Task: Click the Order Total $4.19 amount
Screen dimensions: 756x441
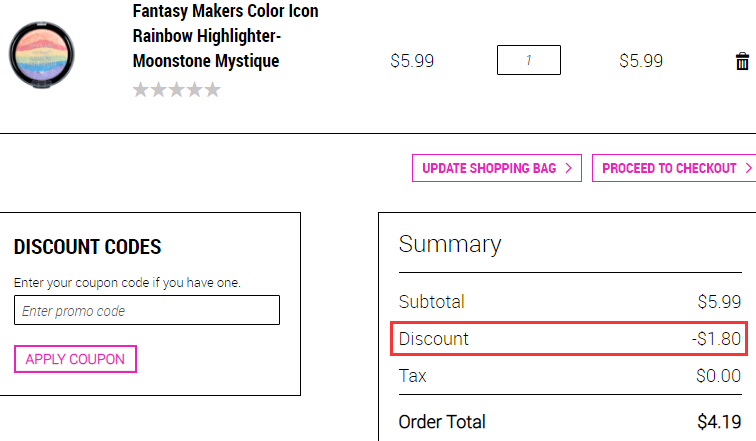Action: click(x=719, y=422)
